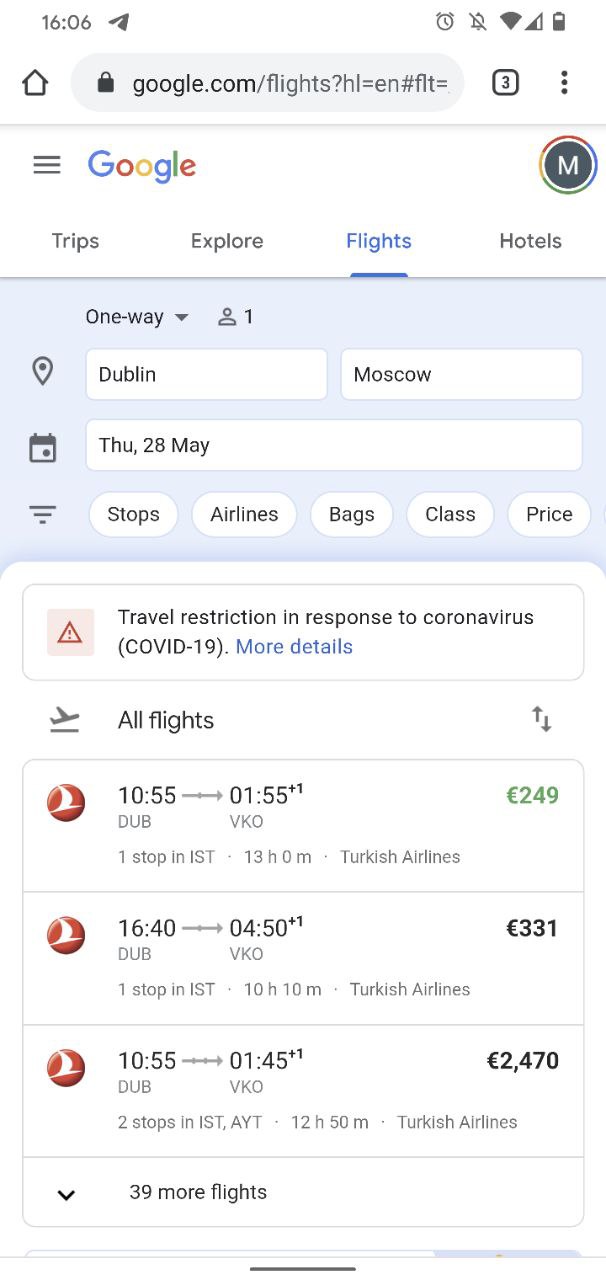606x1280 pixels.
Task: Tap the sort flights arrows icon
Action: click(541, 719)
